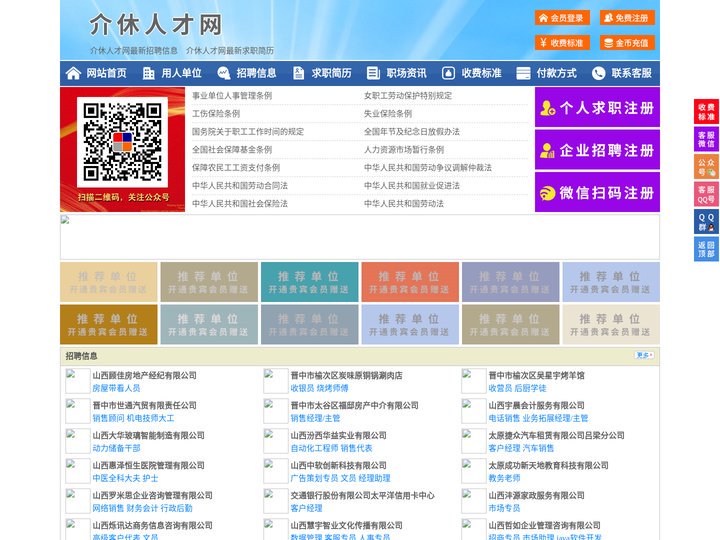720x540 pixels.
Task: Click the orange 收费标准 header button
Action: [562, 43]
